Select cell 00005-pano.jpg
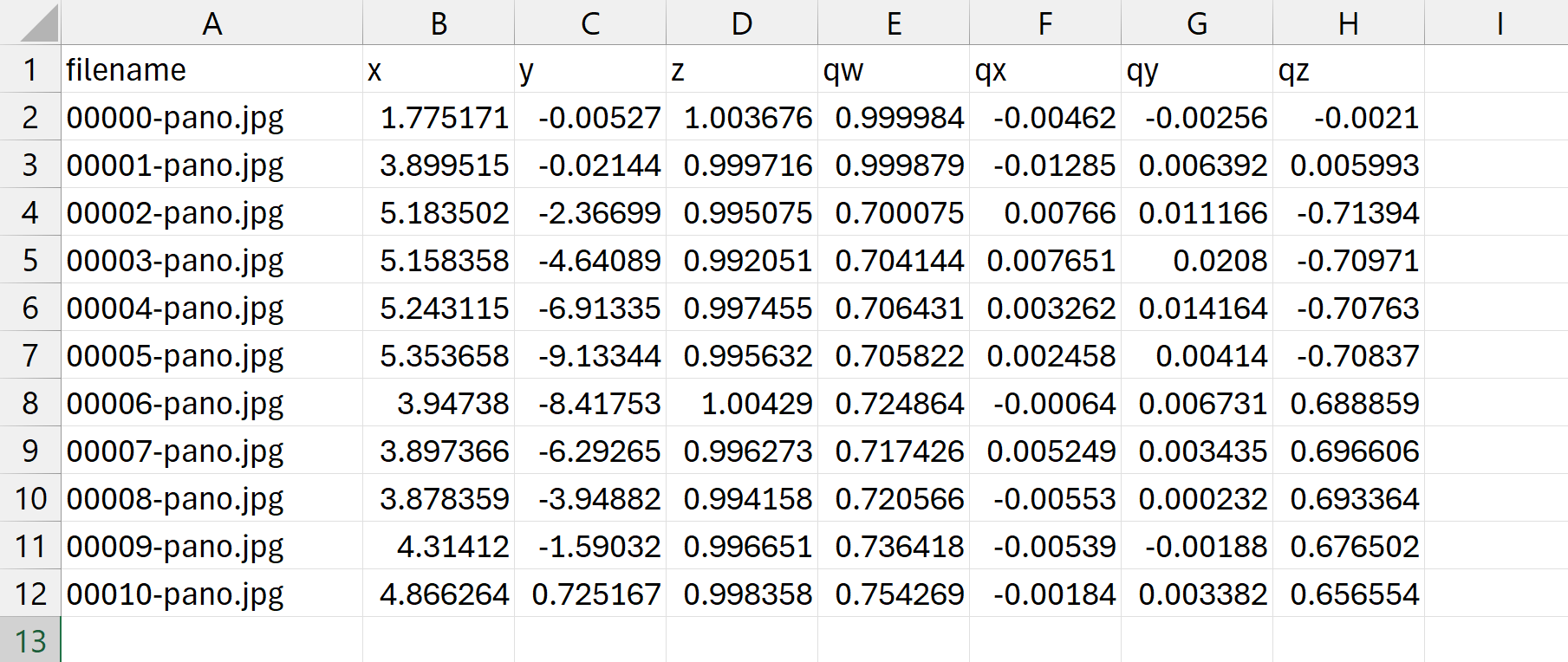Image resolution: width=1568 pixels, height=662 pixels. pyautogui.click(x=211, y=354)
